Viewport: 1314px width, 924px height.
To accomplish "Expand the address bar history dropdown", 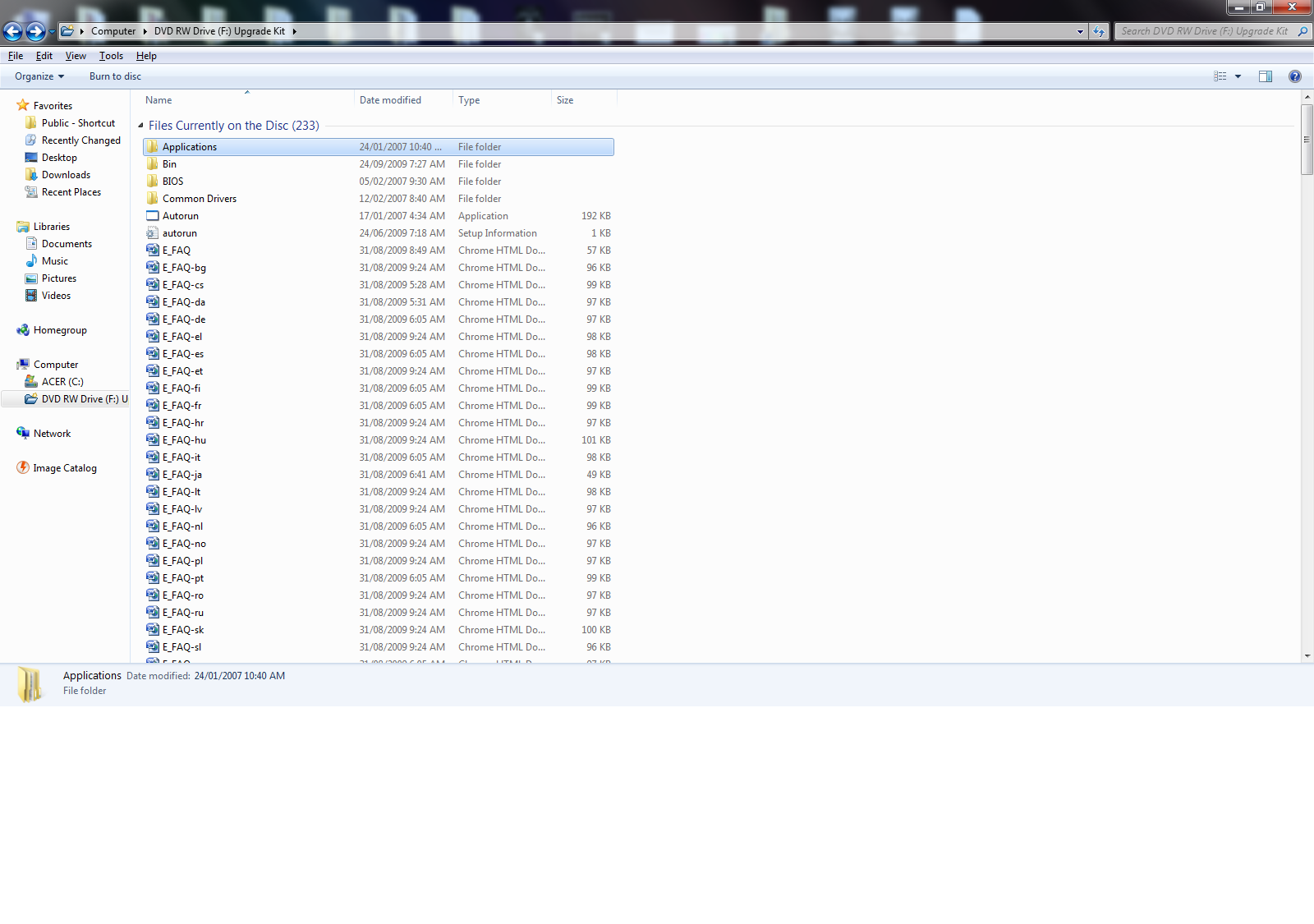I will tap(1080, 31).
